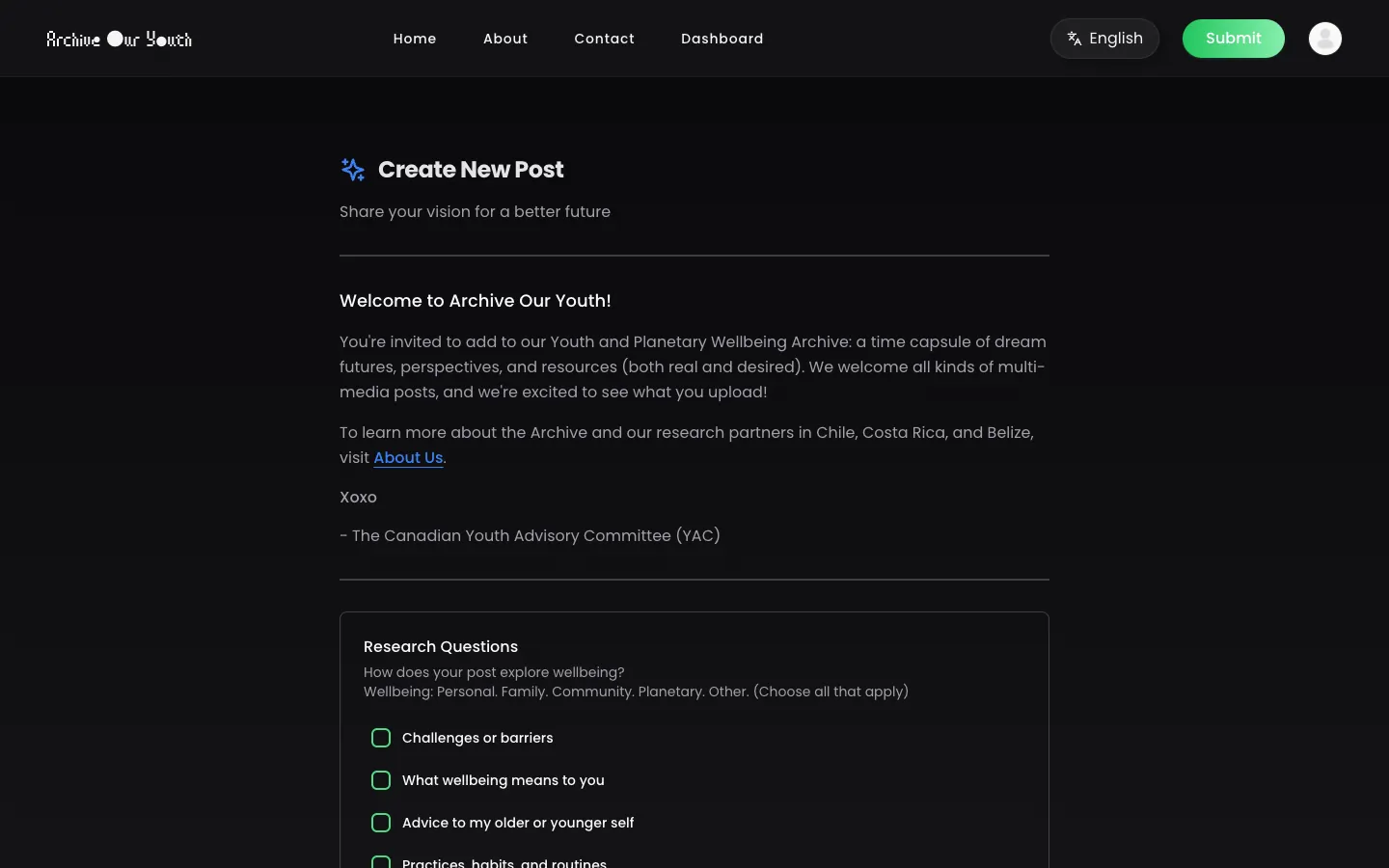Viewport: 1389px width, 868px height.
Task: Follow the About Us link
Action: pos(408,457)
